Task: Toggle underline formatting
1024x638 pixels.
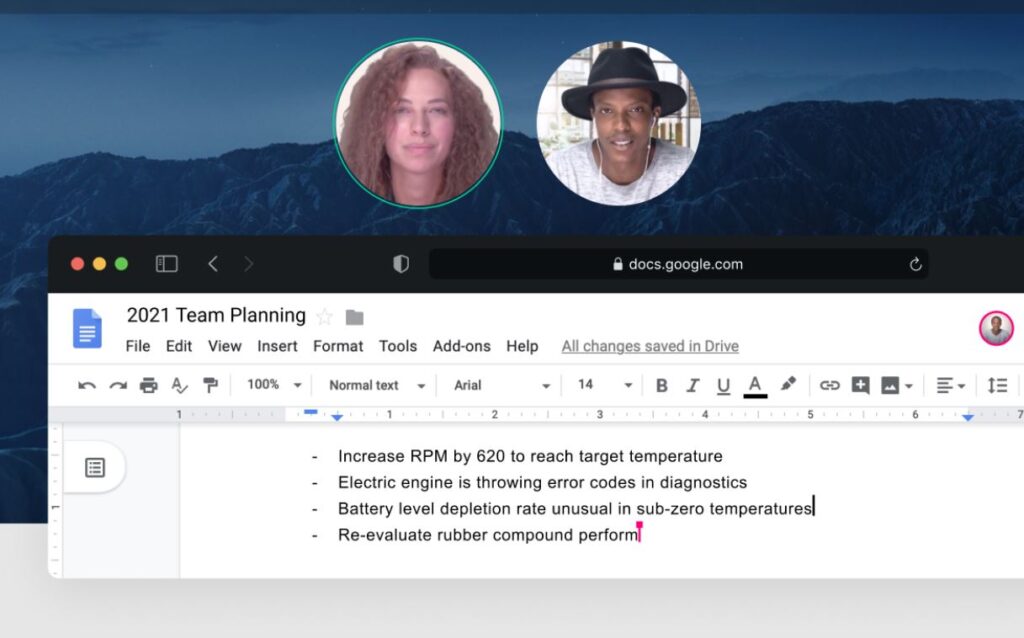Action: coord(723,385)
